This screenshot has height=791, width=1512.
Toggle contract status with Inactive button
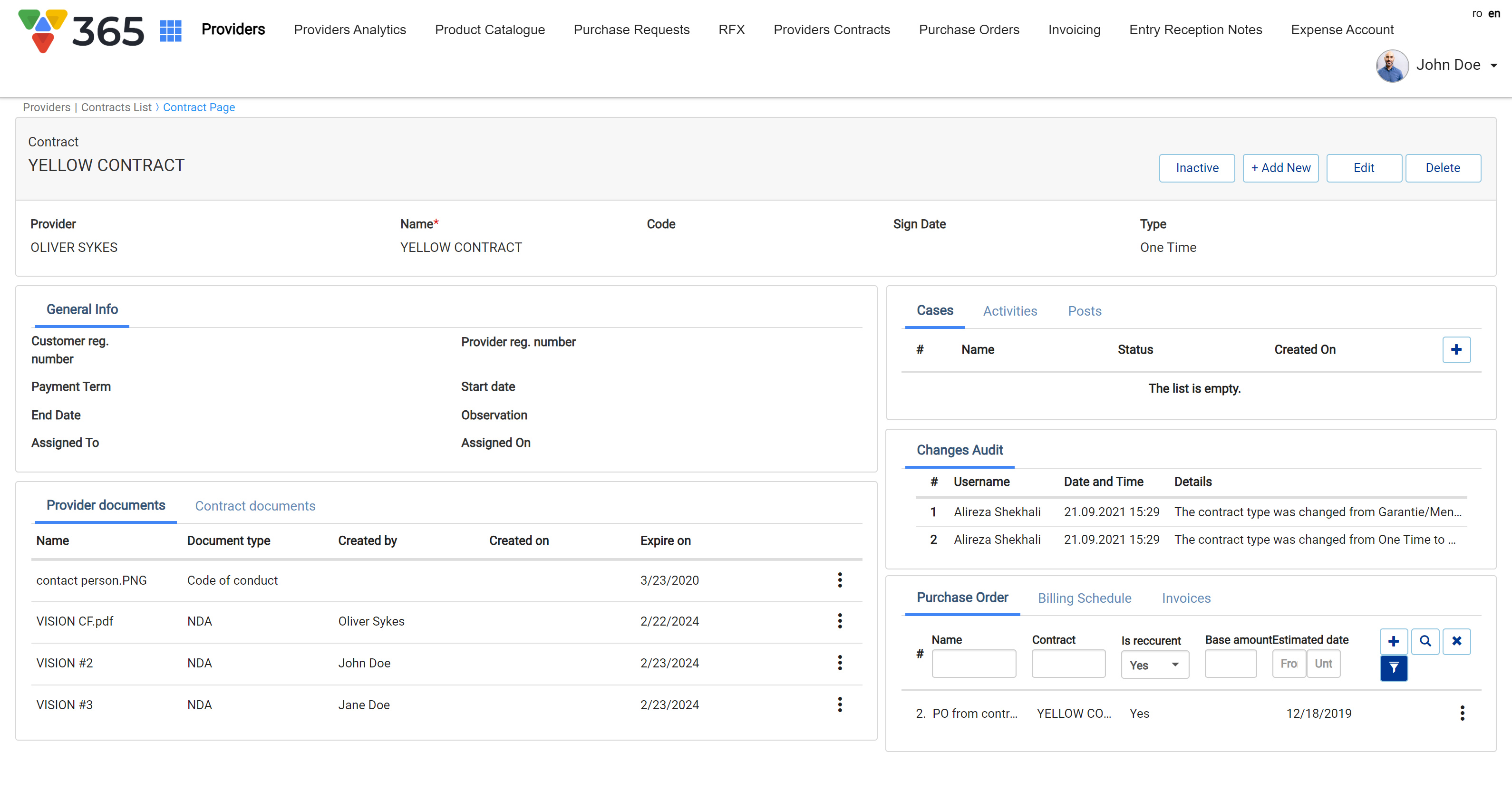(x=1196, y=168)
